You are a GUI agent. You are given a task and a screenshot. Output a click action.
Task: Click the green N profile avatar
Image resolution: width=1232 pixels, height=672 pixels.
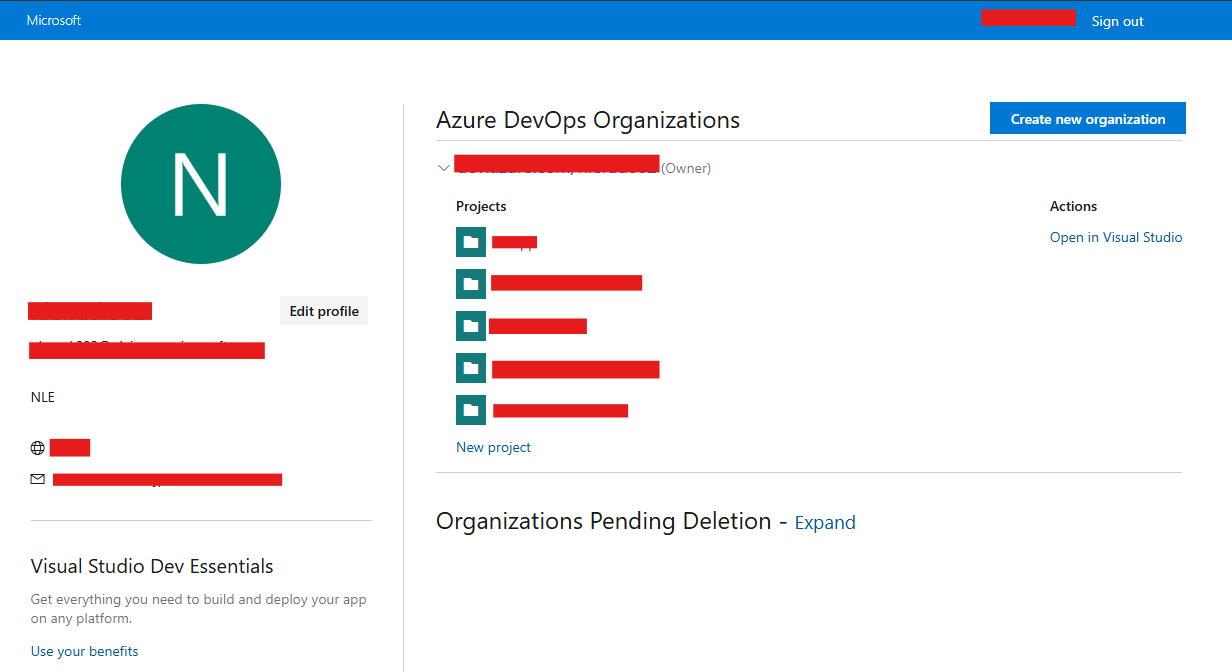coord(201,184)
